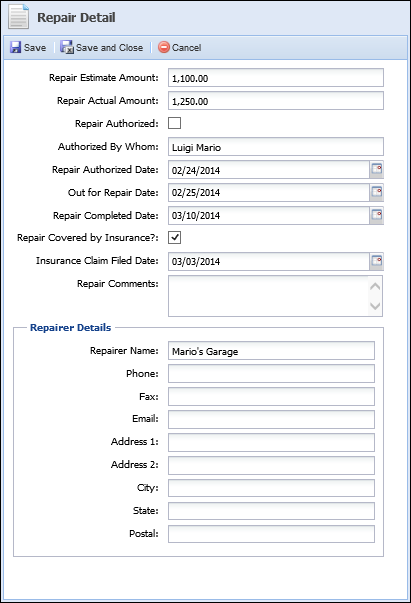Click the Save and Close icon
This screenshot has width=411, height=603.
pyautogui.click(x=67, y=47)
